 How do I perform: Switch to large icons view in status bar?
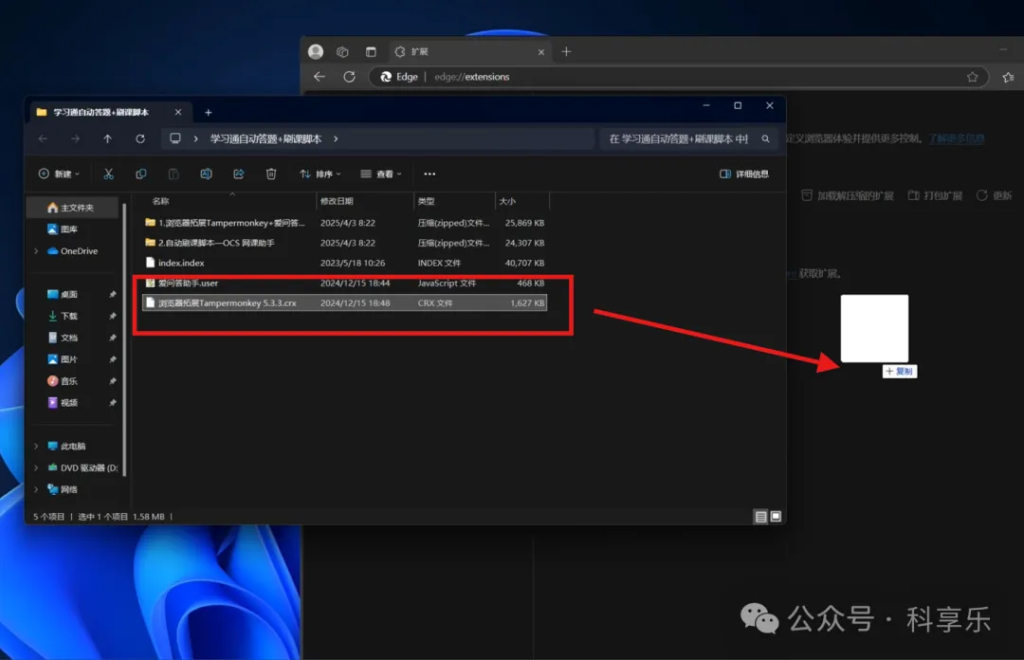[776, 516]
